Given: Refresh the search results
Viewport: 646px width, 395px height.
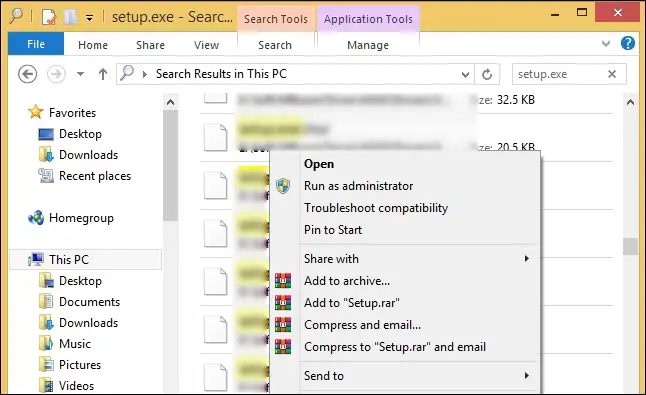Looking at the screenshot, I should click(487, 75).
